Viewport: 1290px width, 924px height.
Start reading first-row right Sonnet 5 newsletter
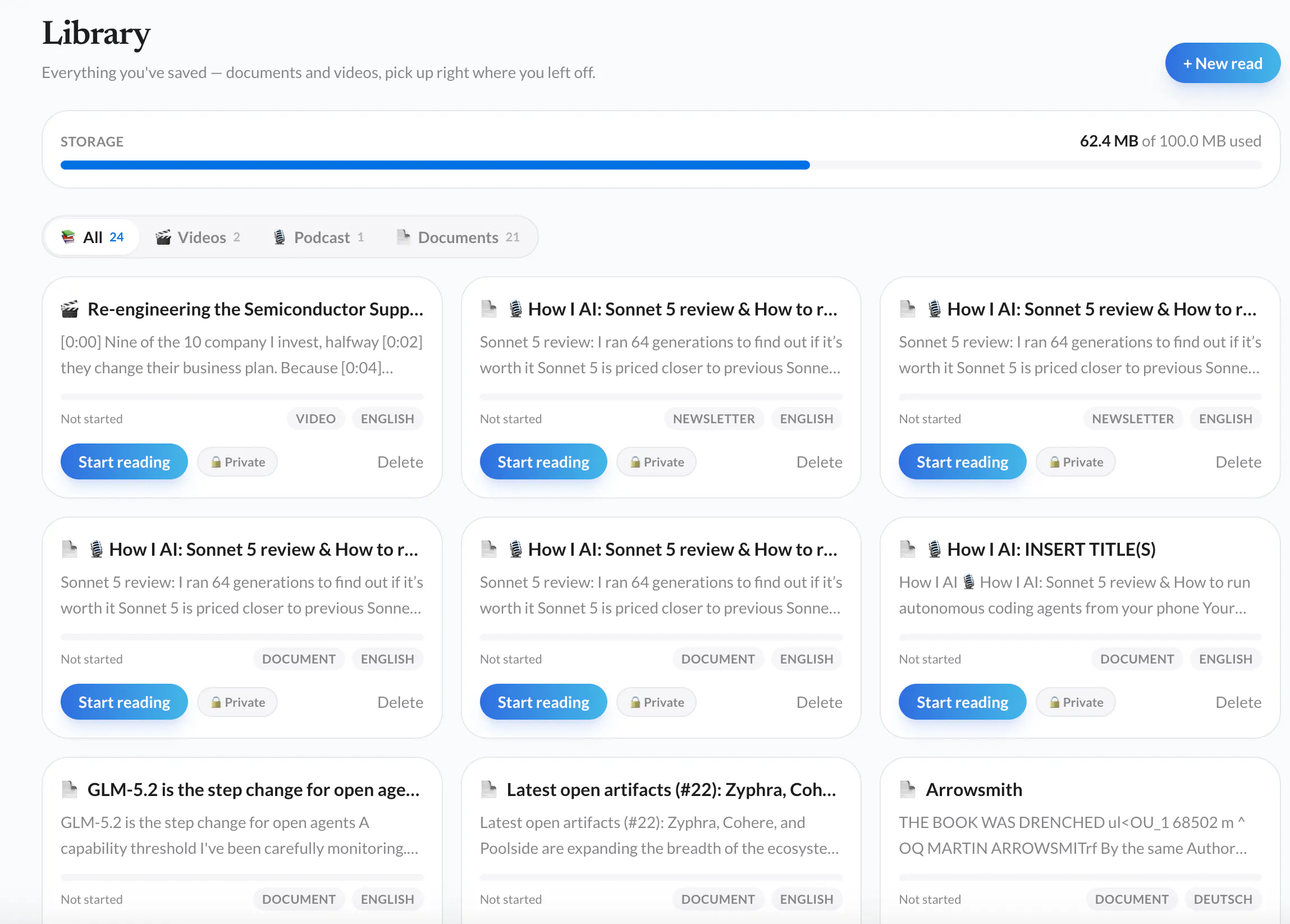962,461
